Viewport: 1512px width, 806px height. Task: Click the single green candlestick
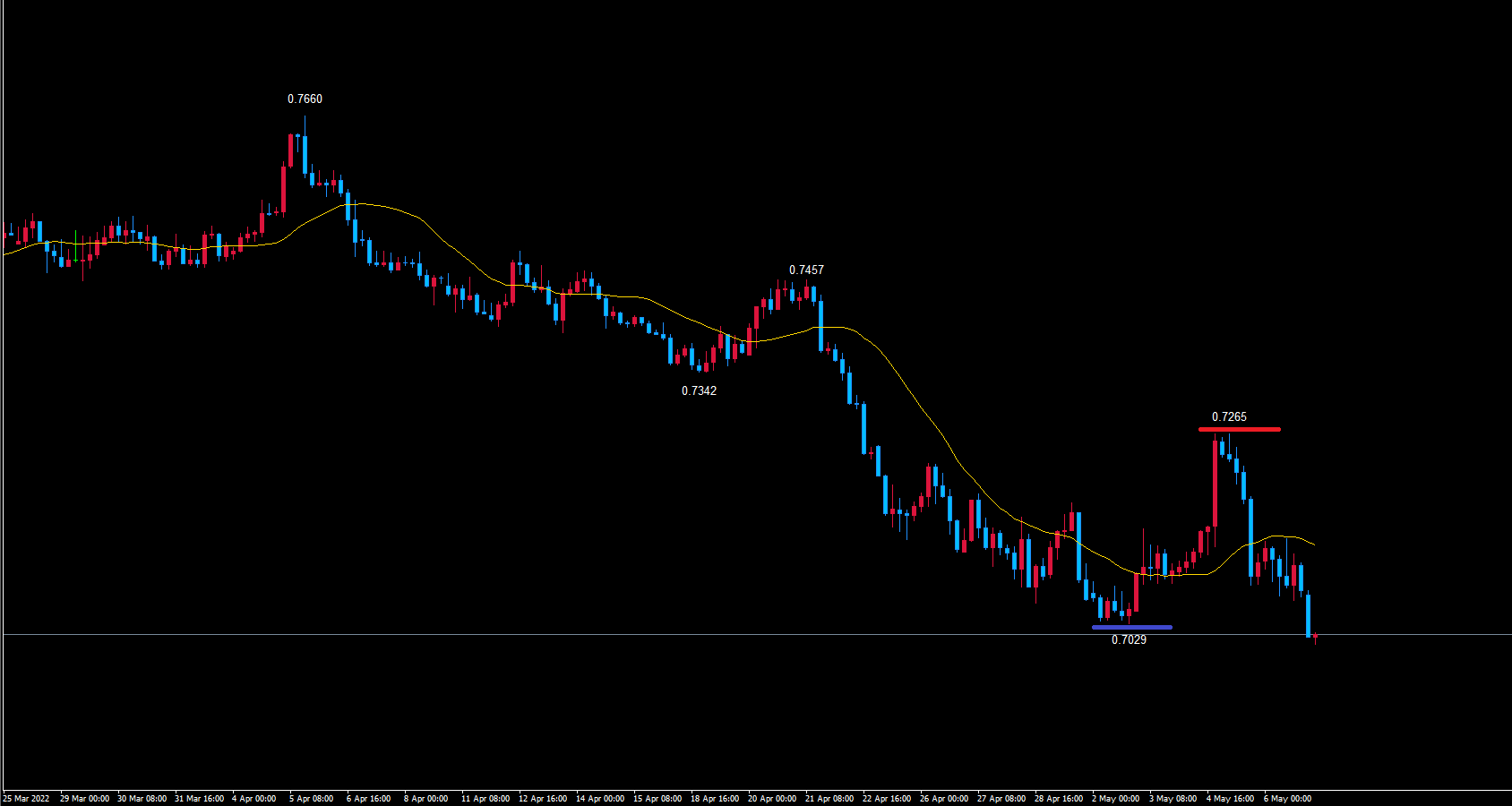pyautogui.click(x=75, y=245)
